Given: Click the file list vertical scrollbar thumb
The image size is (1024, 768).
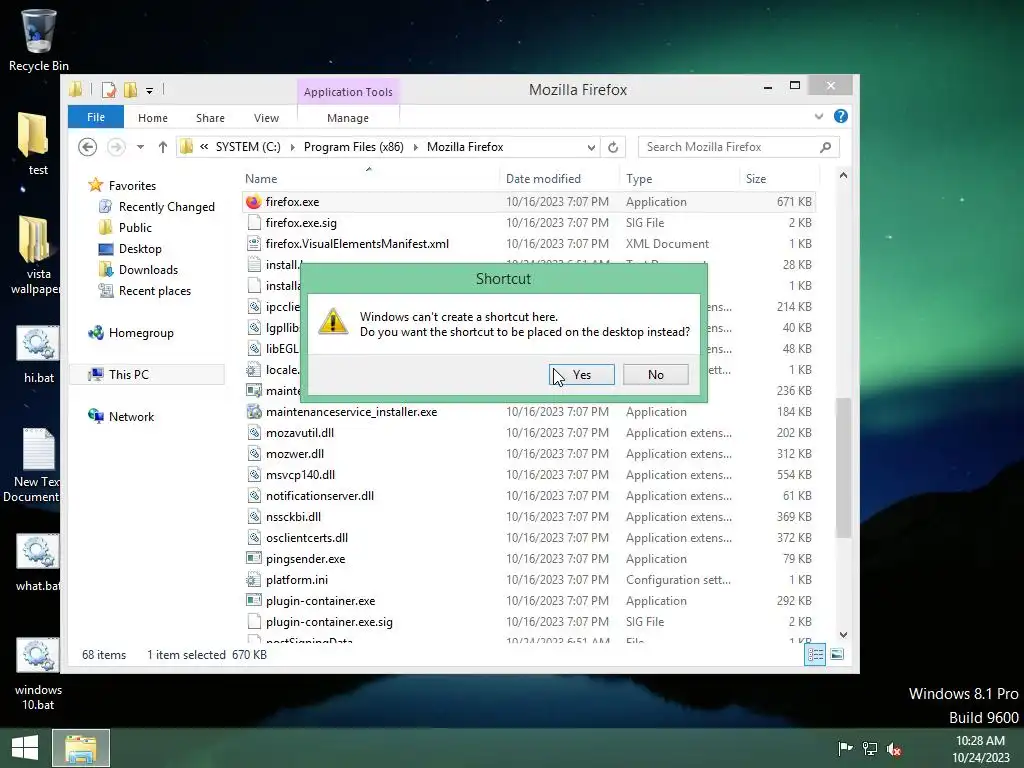Looking at the screenshot, I should pyautogui.click(x=843, y=468).
